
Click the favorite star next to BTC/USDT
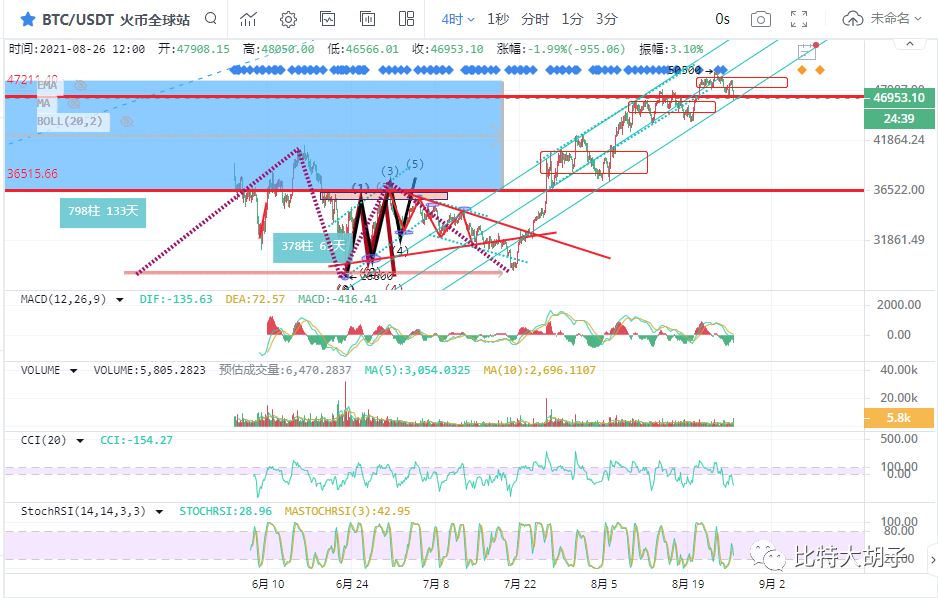pos(27,19)
